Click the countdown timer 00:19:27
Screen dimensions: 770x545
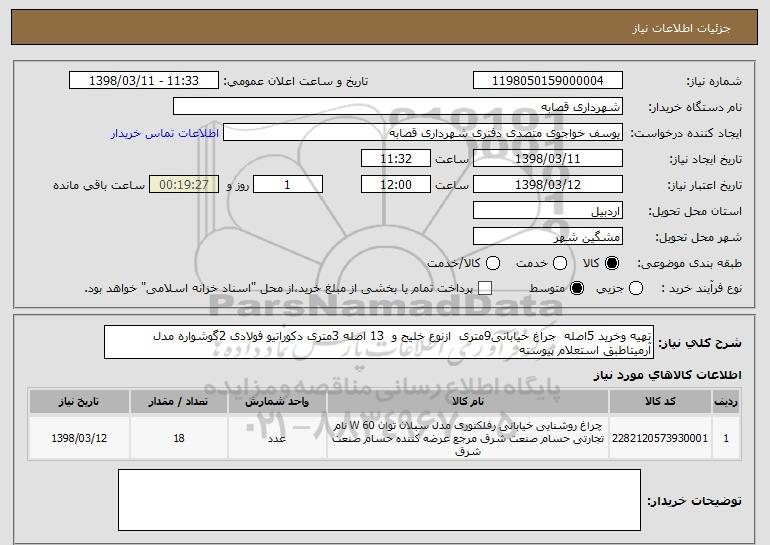pos(184,185)
